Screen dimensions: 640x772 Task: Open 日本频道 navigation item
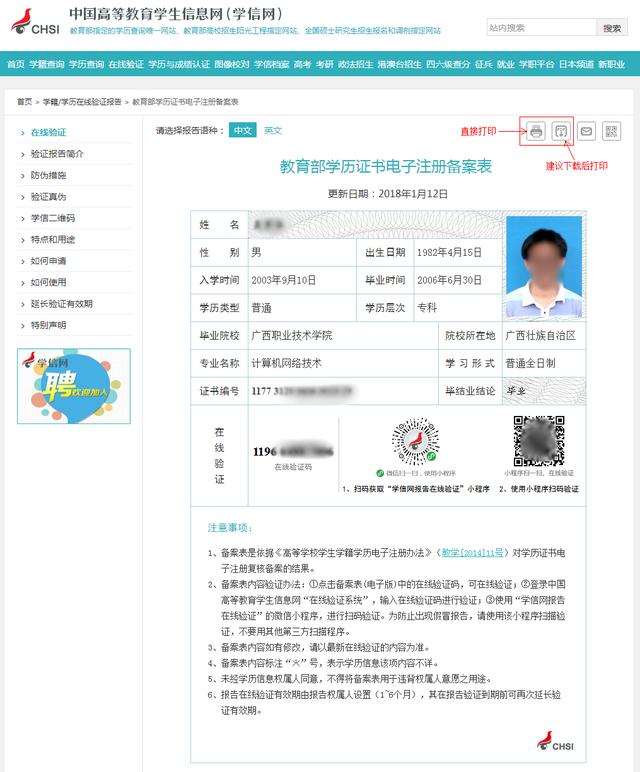pos(576,64)
